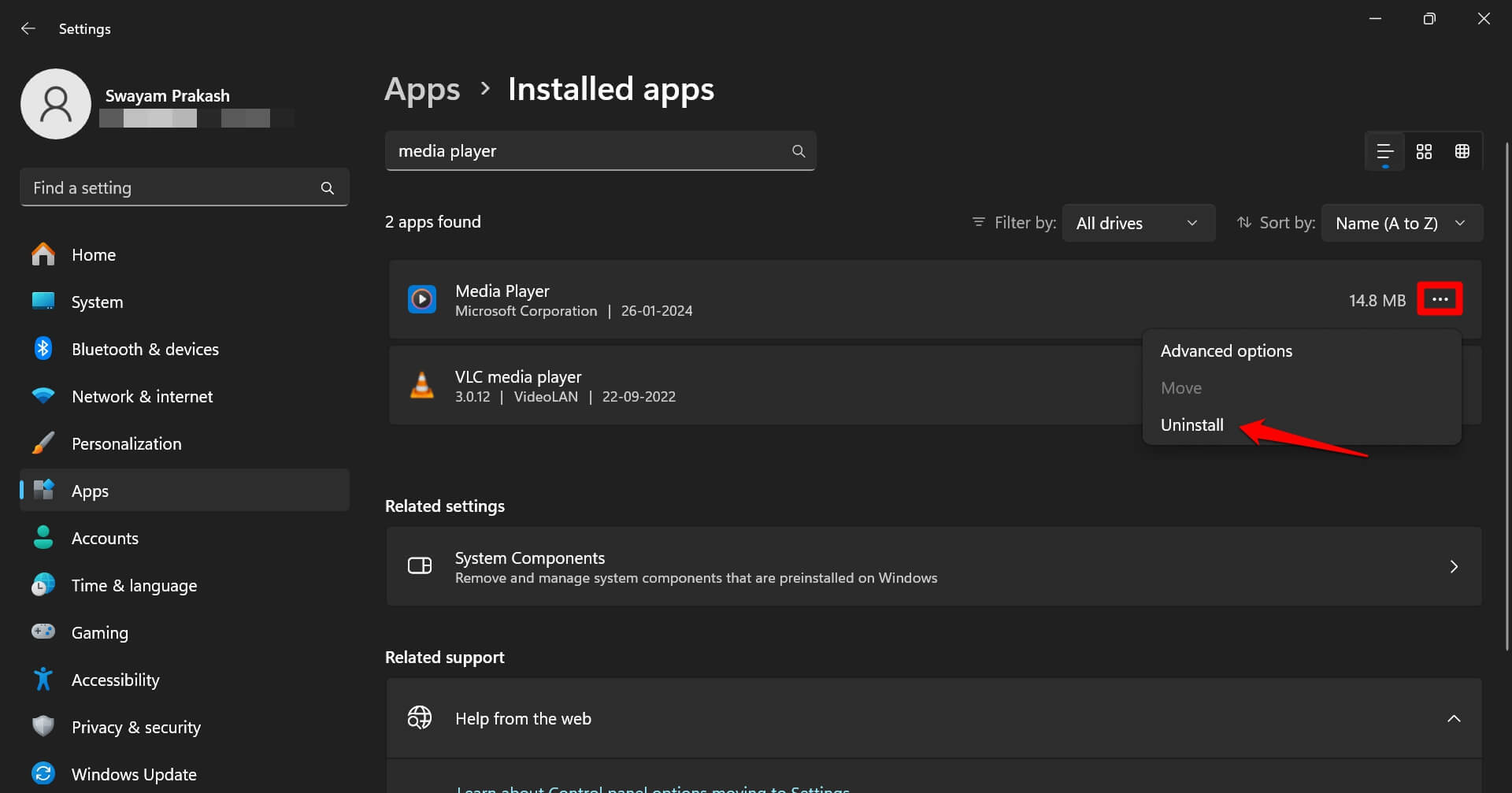Open the Filter by All drives dropdown
The width and height of the screenshot is (1512, 793).
click(1138, 223)
